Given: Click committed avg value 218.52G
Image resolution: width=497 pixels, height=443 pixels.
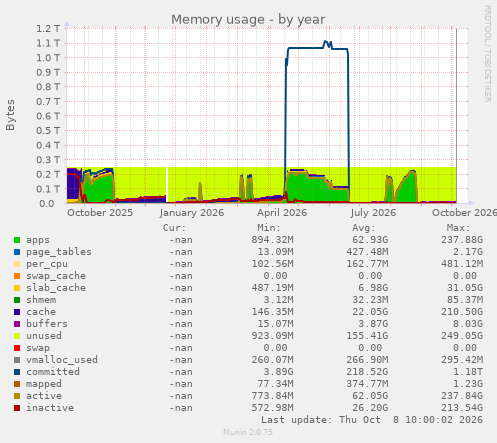Looking at the screenshot, I should (x=367, y=372).
